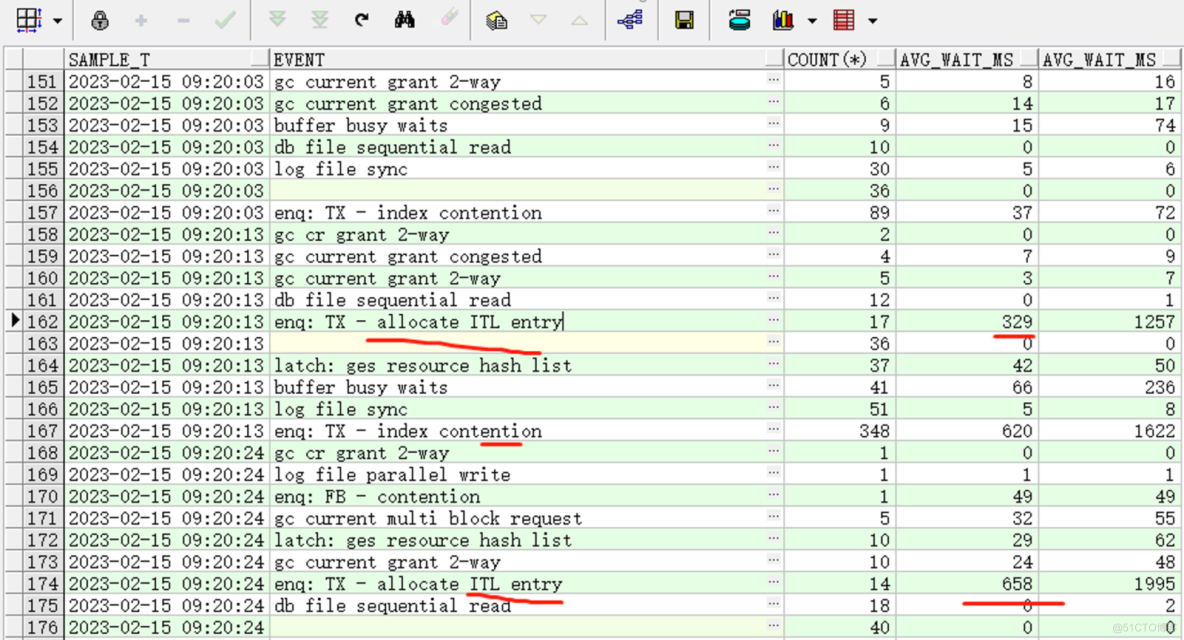Click the green checkmark post changes icon
This screenshot has width=1184, height=640.
[225, 20]
